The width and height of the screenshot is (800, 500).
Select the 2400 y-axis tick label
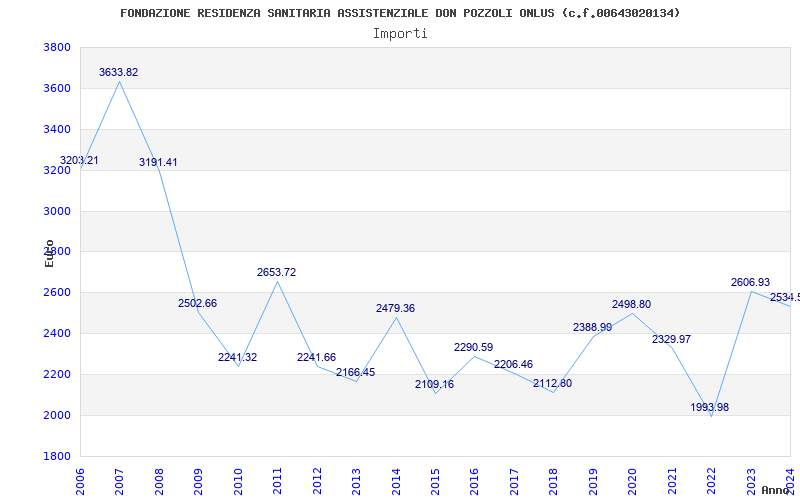(x=57, y=333)
